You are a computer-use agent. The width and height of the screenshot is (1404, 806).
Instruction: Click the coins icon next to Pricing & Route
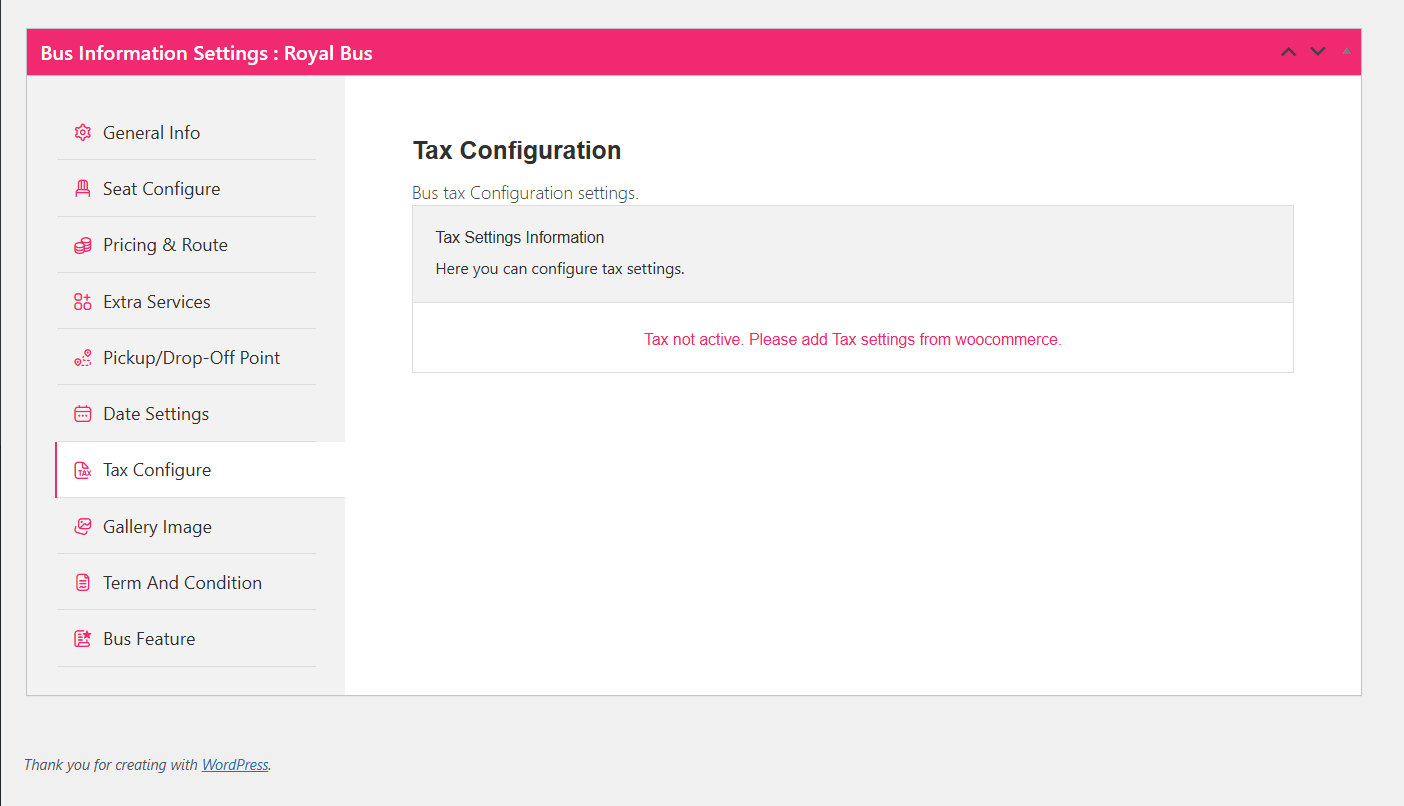pyautogui.click(x=83, y=245)
